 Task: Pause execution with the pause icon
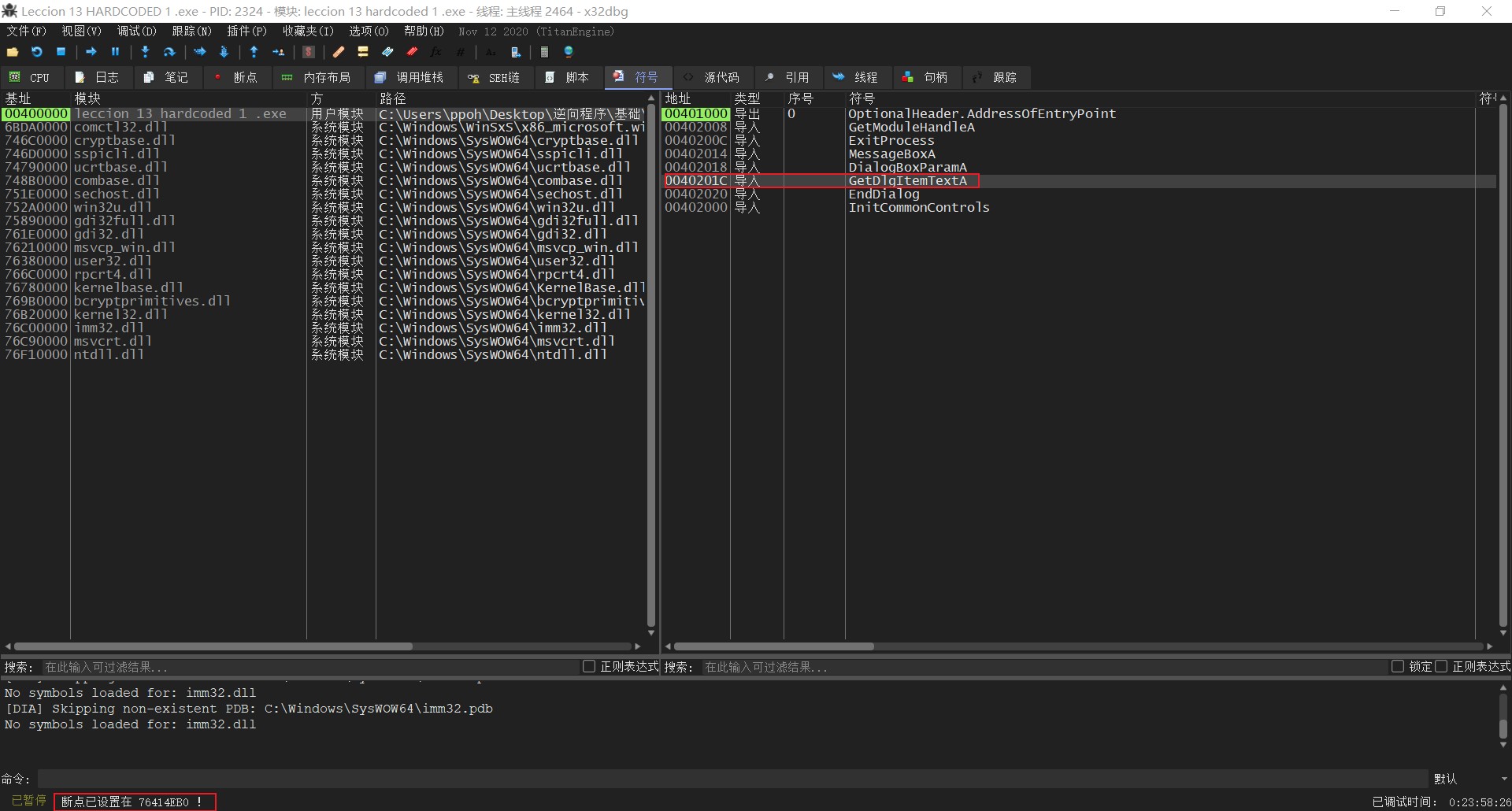tap(115, 52)
